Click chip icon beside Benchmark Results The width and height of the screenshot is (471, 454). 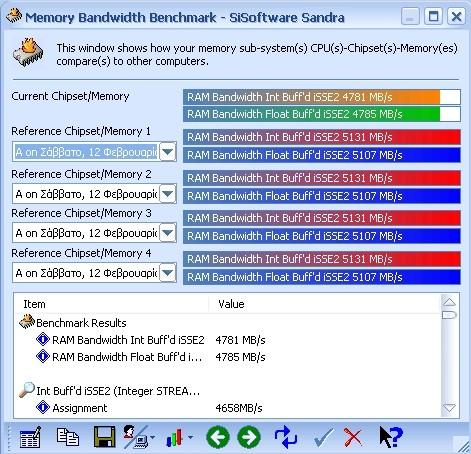pos(27,322)
